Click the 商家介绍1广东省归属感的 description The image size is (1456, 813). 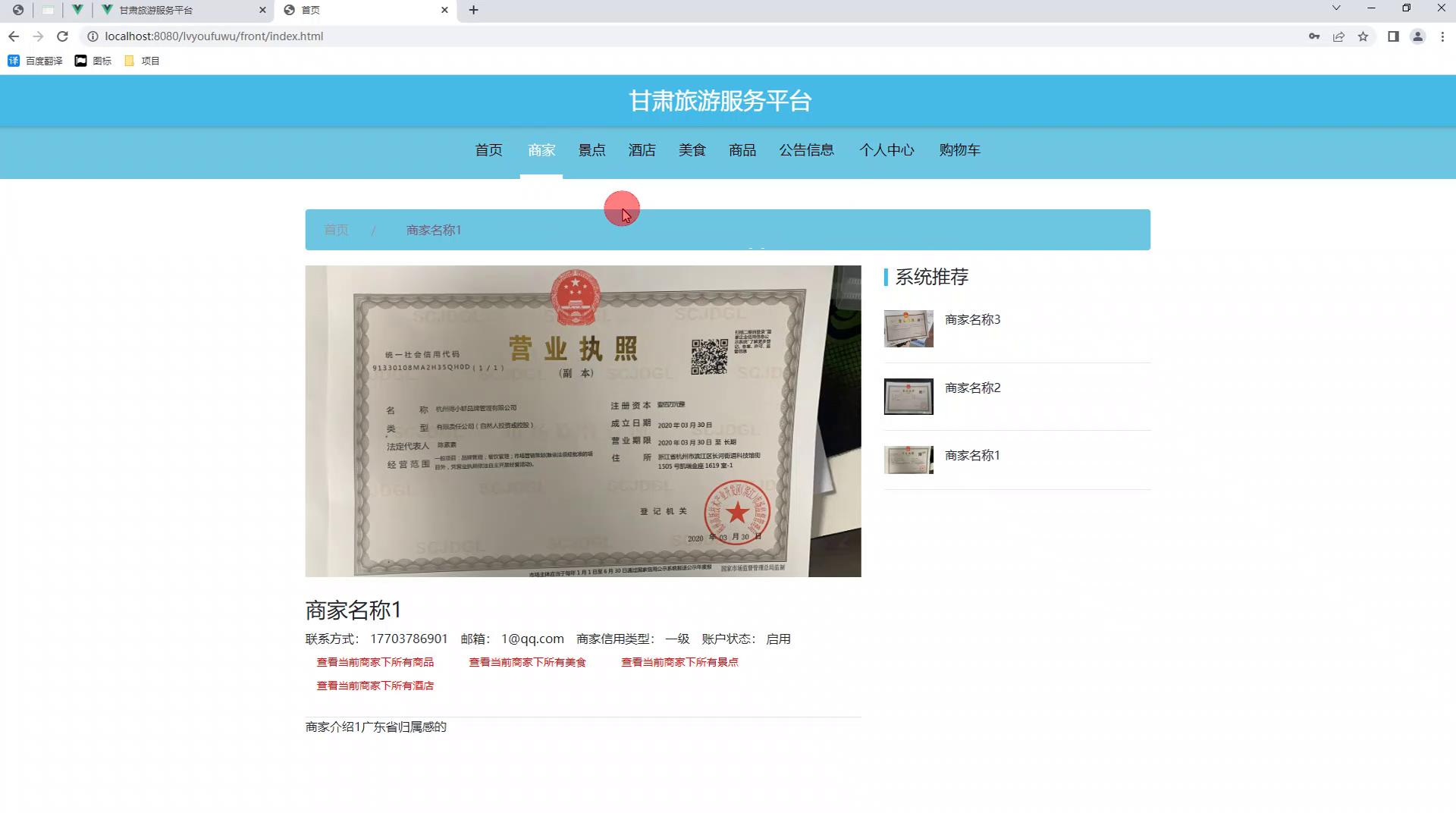pos(376,727)
